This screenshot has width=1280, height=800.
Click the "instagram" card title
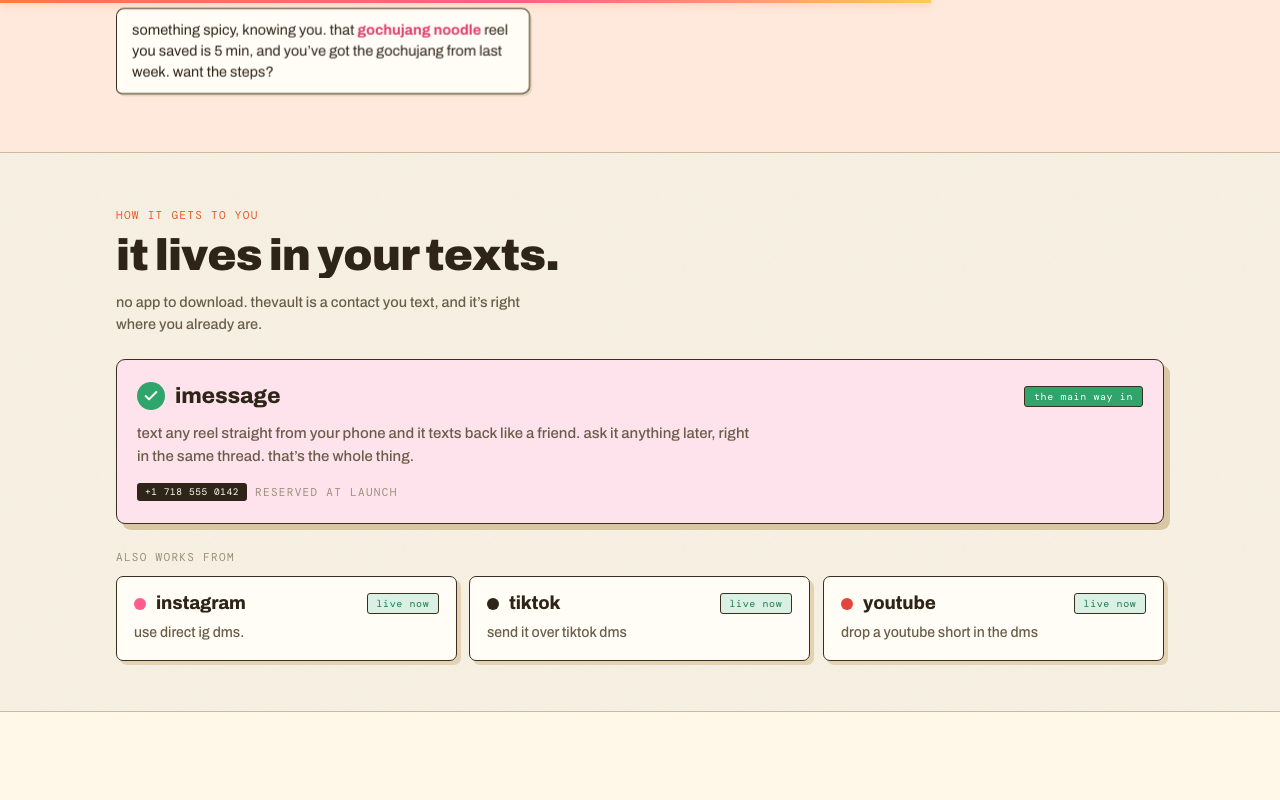point(201,603)
